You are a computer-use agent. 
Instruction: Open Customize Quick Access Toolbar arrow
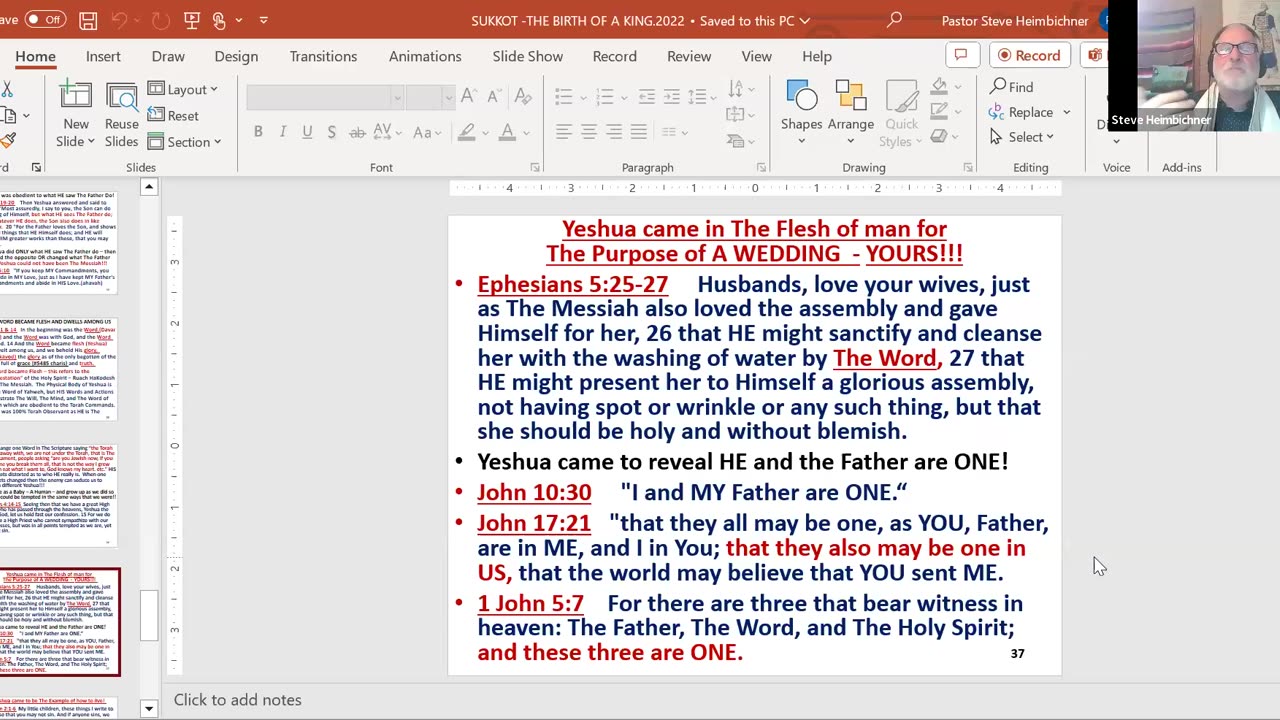tap(263, 20)
